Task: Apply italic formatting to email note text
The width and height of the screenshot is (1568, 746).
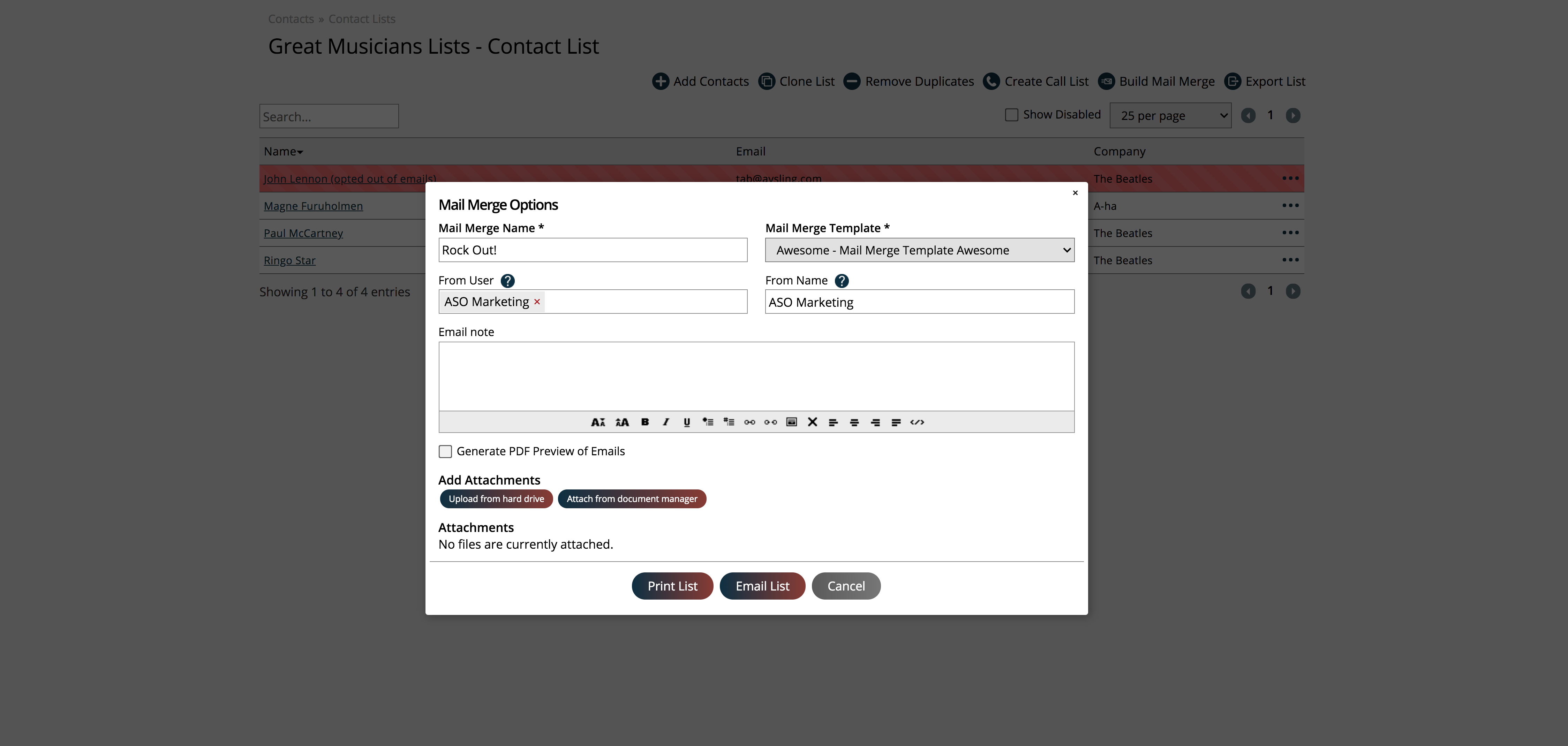Action: 665,422
